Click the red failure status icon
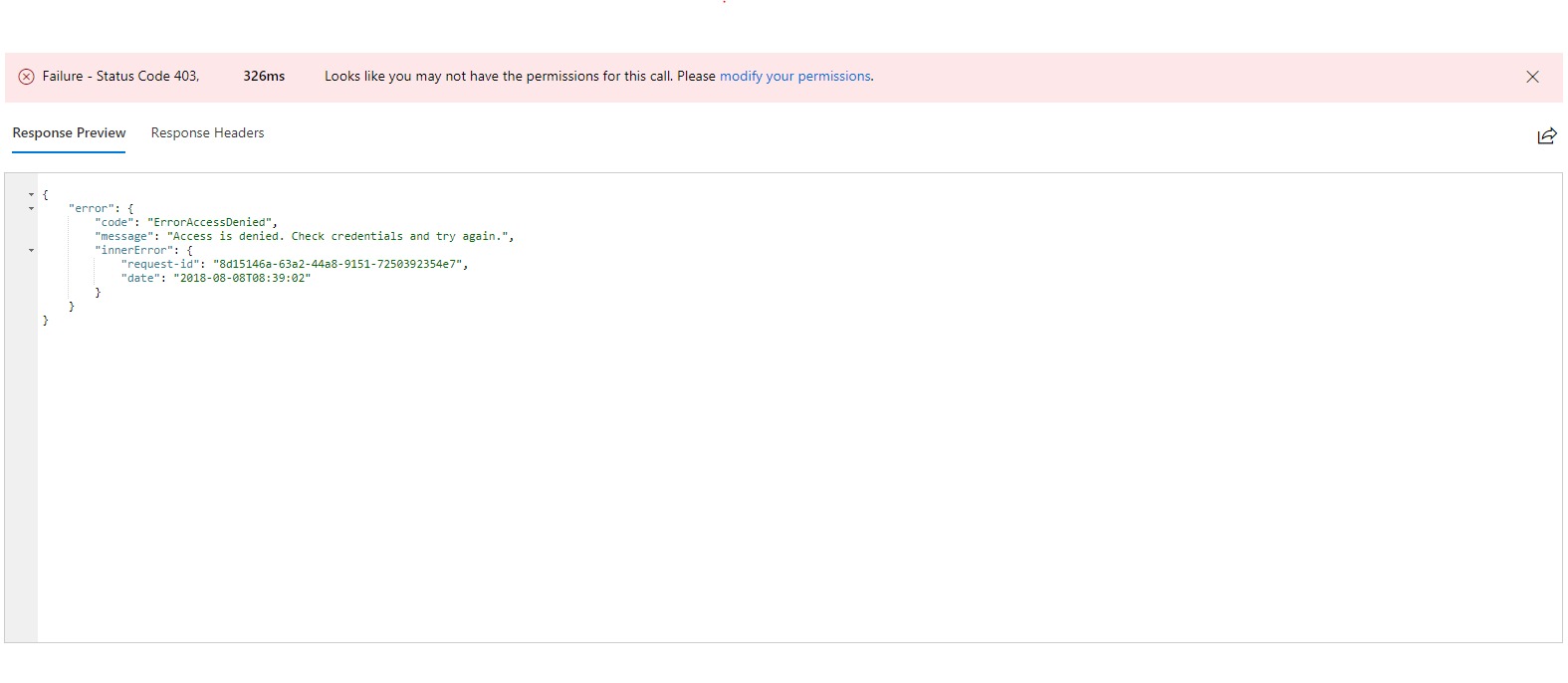This screenshot has width=1568, height=683. click(x=26, y=77)
